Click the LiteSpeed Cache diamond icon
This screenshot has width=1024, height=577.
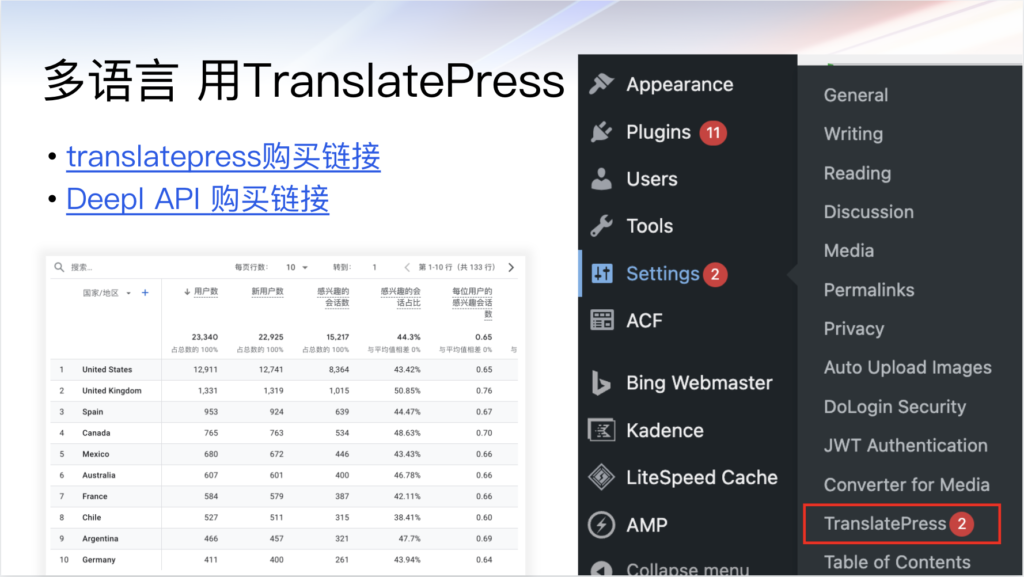[x=601, y=477]
